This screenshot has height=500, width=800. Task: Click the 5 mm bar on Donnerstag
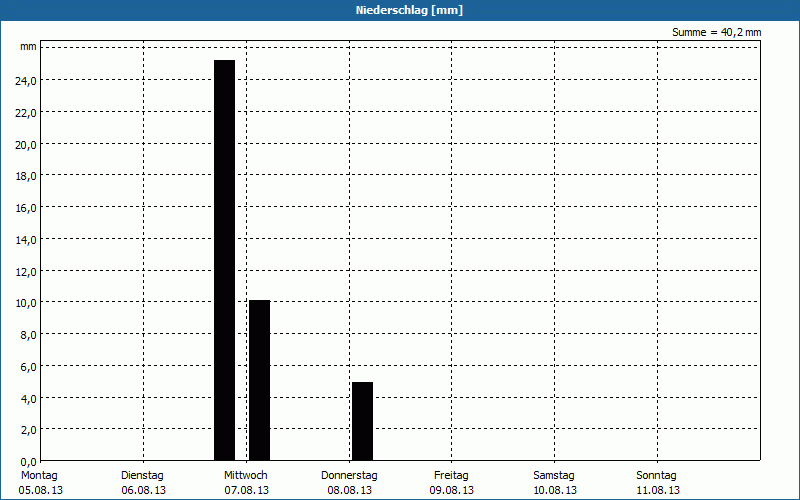(363, 421)
